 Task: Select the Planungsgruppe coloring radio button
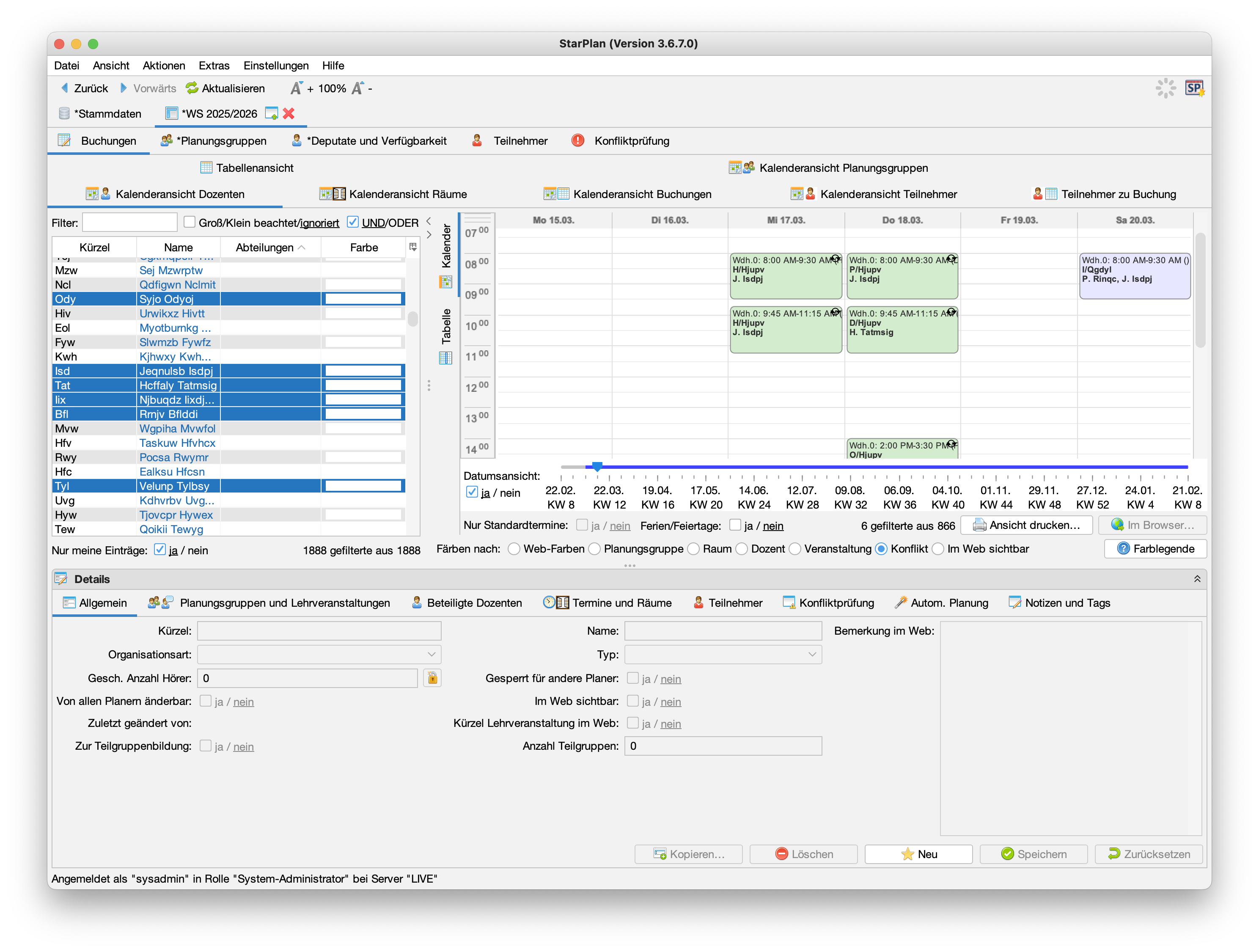(x=594, y=548)
